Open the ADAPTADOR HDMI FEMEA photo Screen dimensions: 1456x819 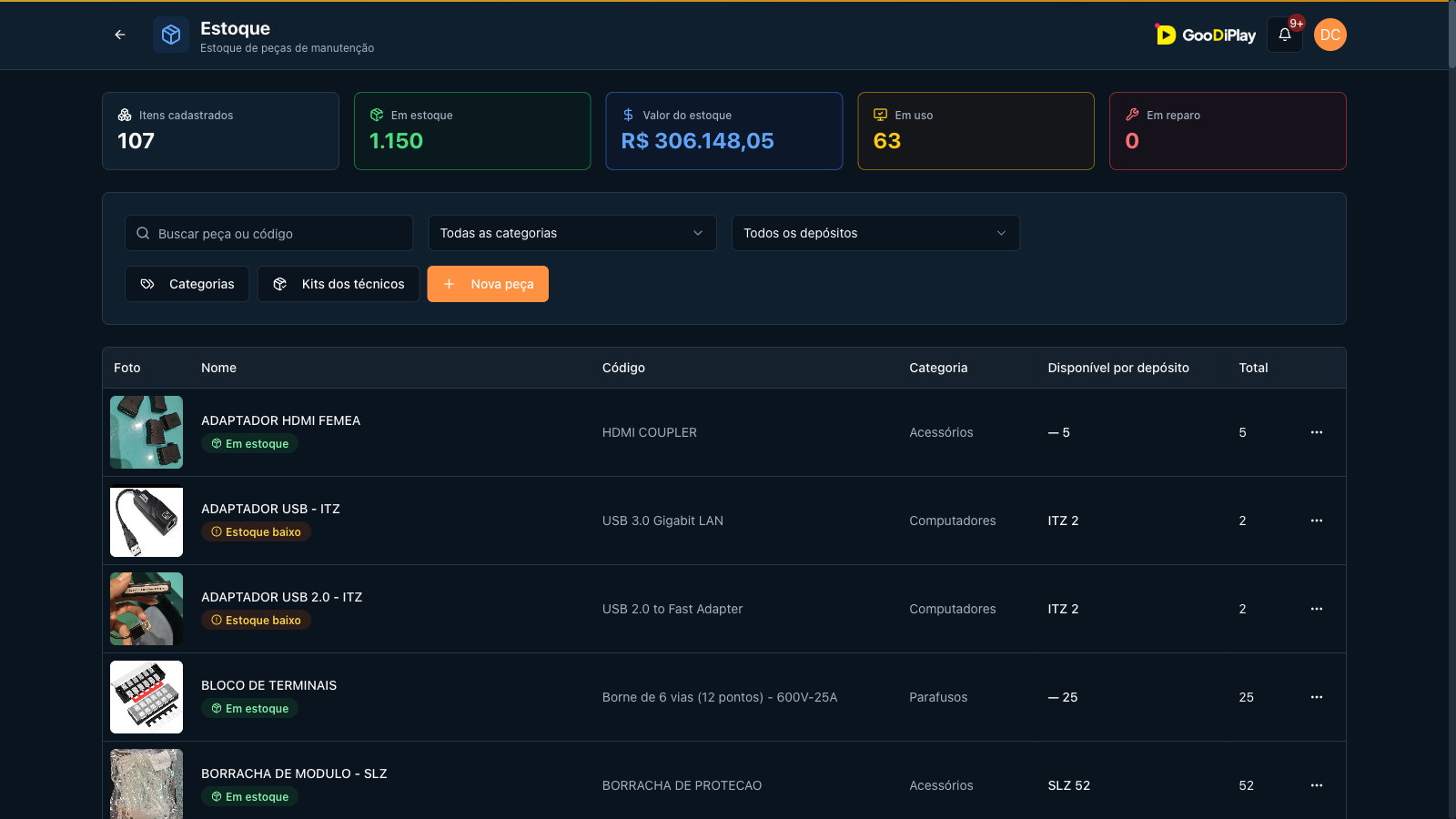tap(147, 432)
